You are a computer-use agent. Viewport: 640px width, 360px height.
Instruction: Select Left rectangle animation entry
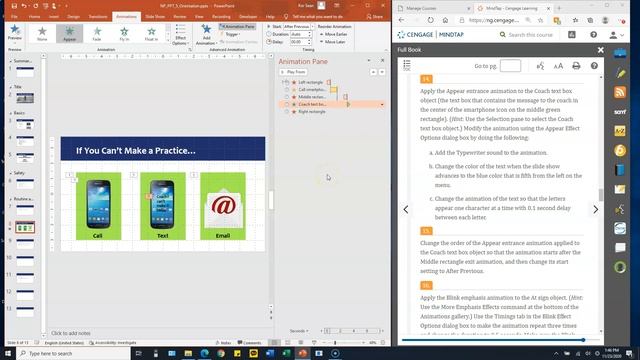pyautogui.click(x=310, y=82)
